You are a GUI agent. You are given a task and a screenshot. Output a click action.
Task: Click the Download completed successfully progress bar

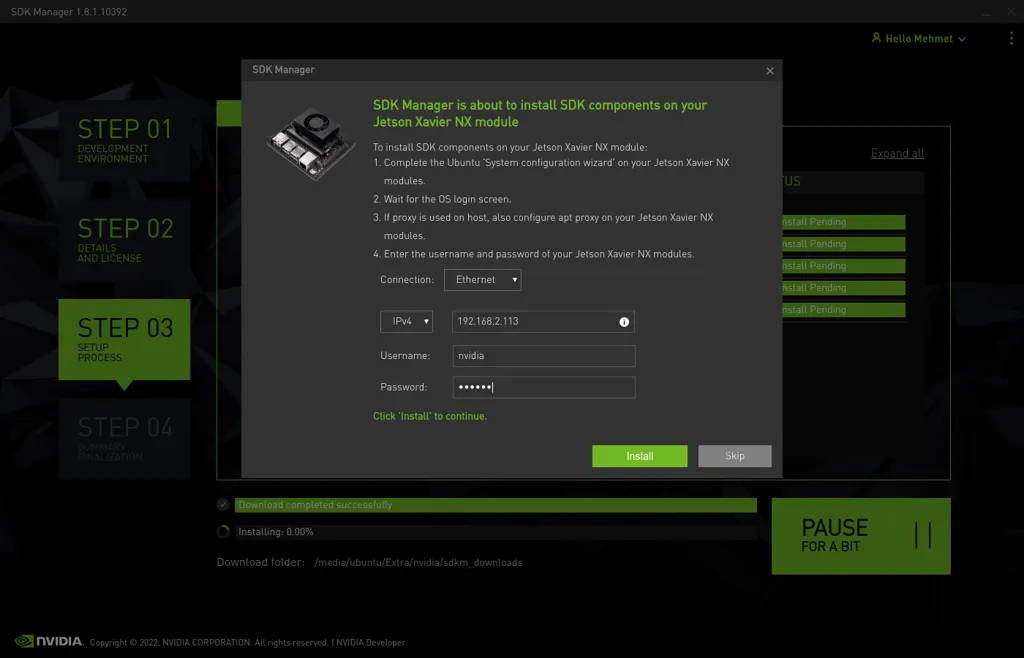pyautogui.click(x=496, y=505)
